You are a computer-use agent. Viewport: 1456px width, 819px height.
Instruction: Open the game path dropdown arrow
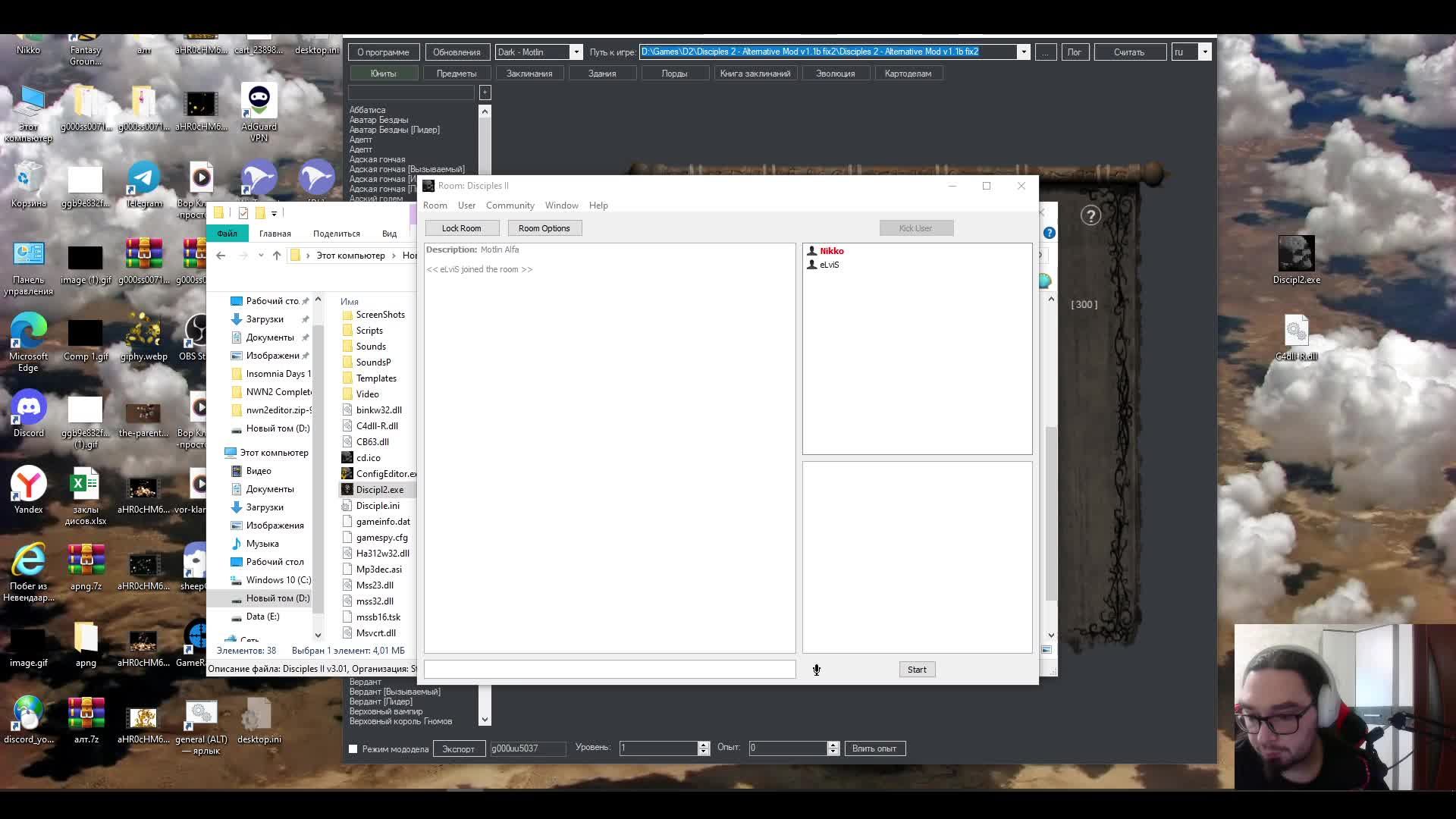(x=1023, y=52)
